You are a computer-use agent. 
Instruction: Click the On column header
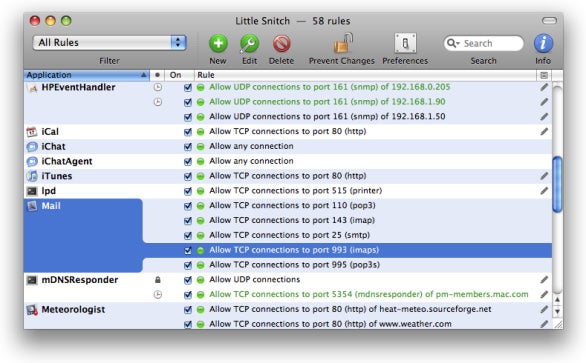click(179, 75)
